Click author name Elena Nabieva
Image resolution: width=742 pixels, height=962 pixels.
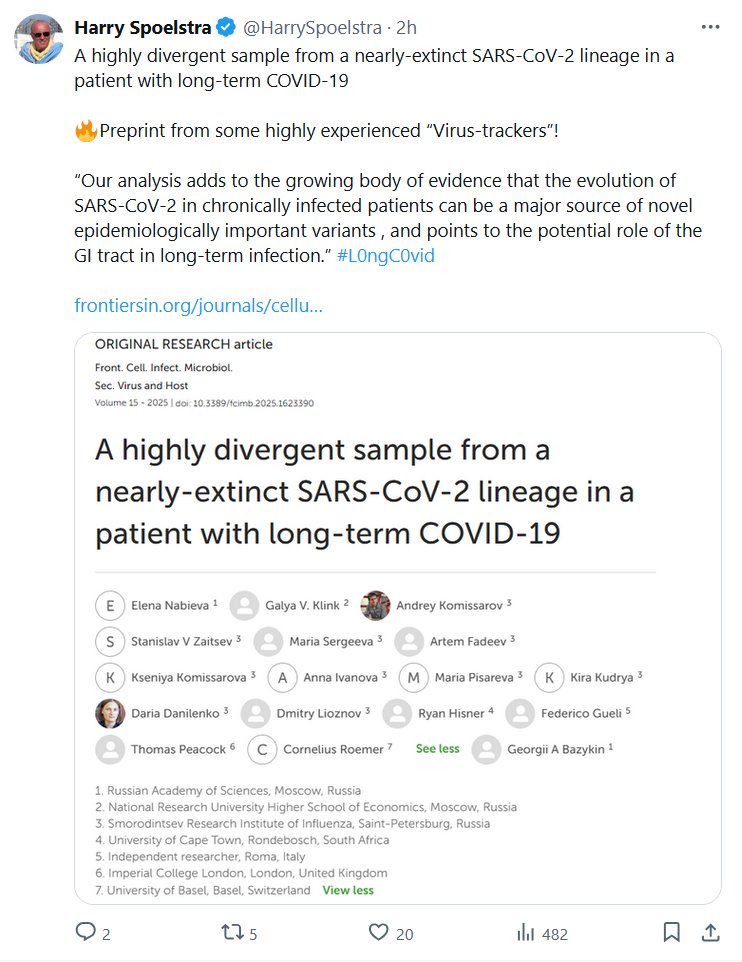(x=170, y=605)
